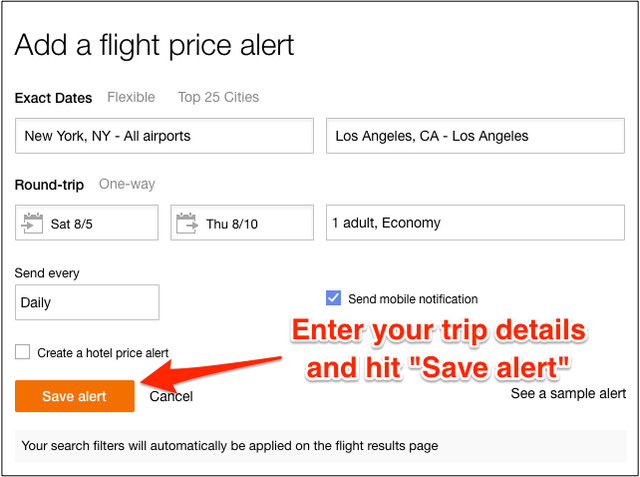This screenshot has height=477, width=640.
Task: Click the New York origin airport field
Action: 163,136
